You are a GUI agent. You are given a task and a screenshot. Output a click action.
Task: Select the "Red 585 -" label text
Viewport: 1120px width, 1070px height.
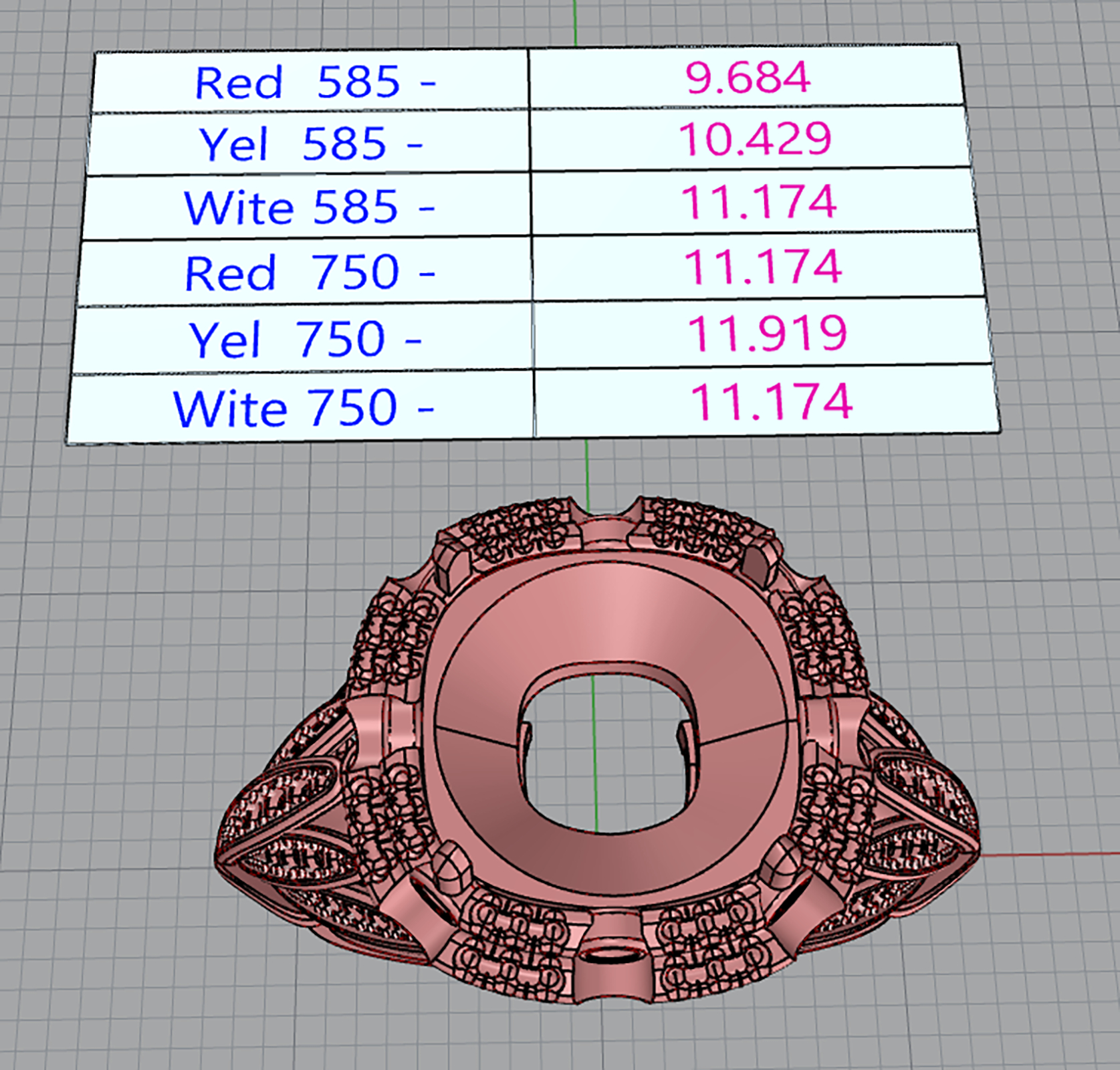point(315,82)
